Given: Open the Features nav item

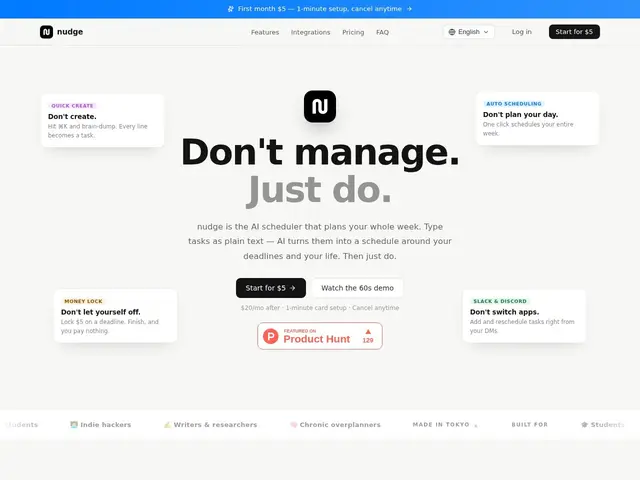Looking at the screenshot, I should pos(265,32).
